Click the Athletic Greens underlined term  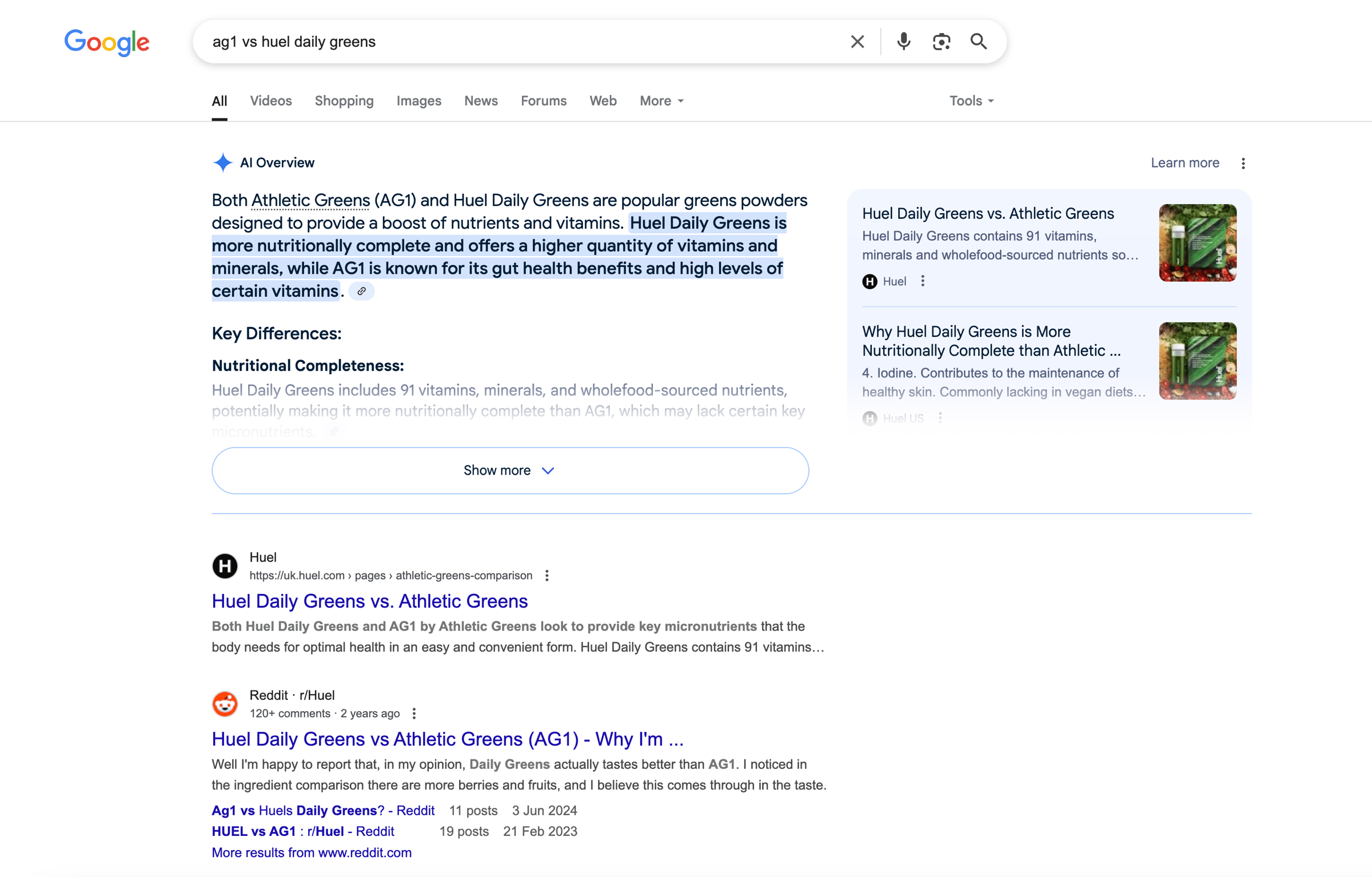(x=310, y=201)
